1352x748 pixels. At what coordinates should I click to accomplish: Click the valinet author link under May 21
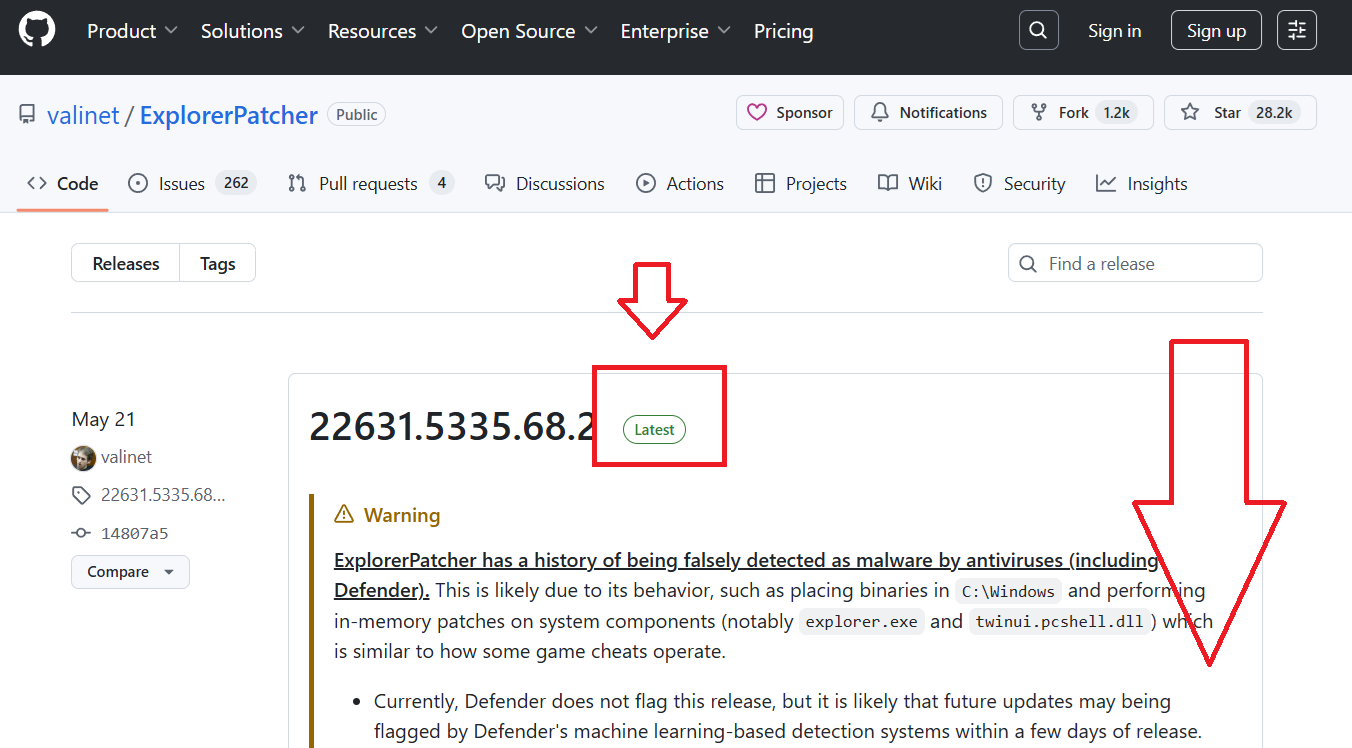[126, 457]
